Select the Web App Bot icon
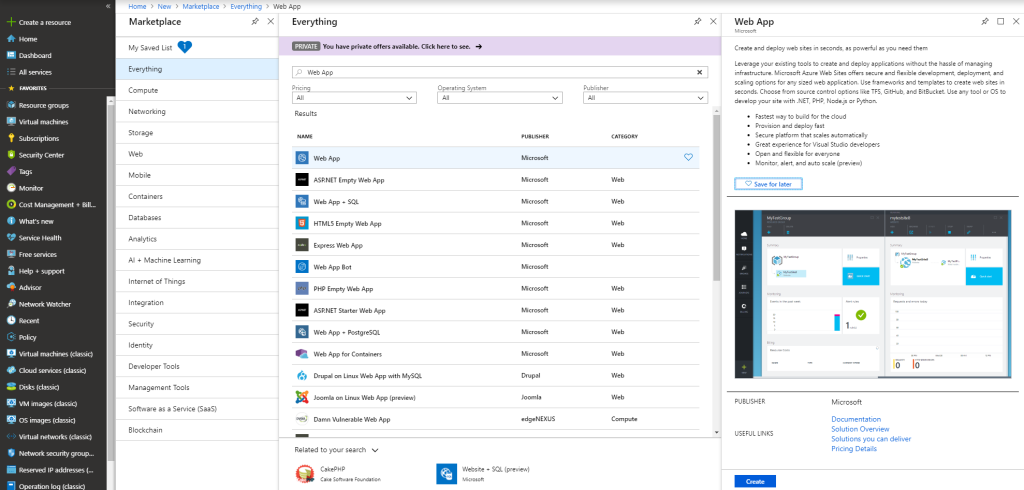1024x490 pixels. [302, 267]
